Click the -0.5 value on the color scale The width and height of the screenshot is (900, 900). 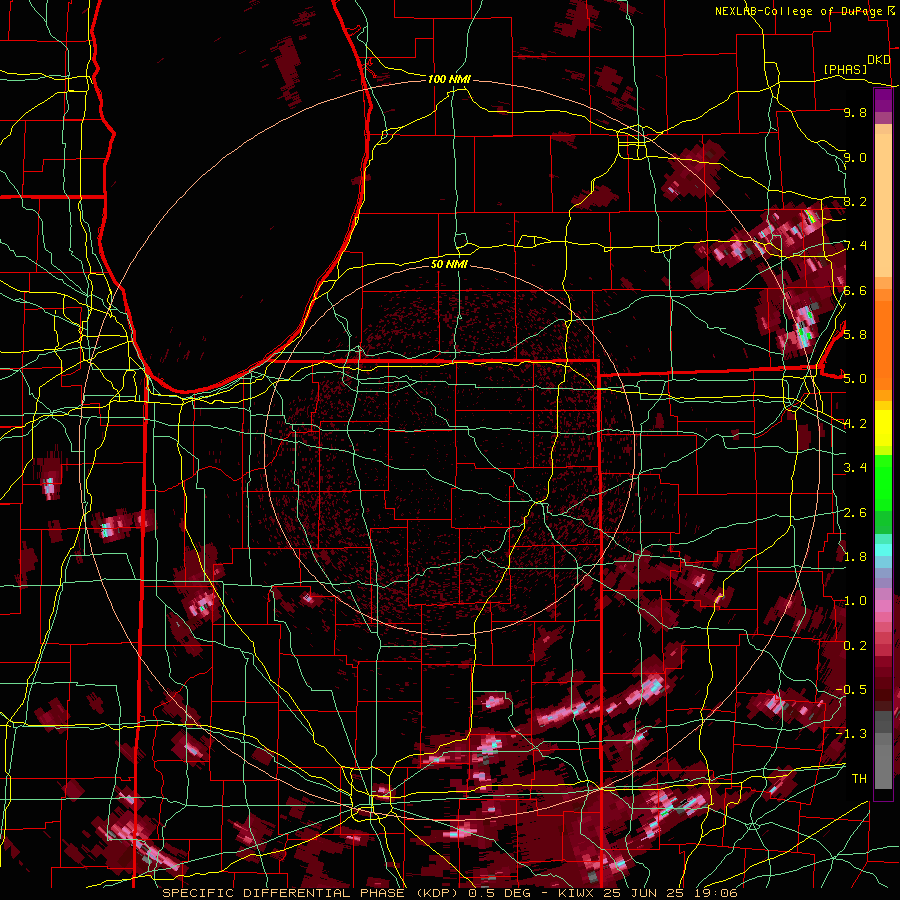tap(851, 689)
